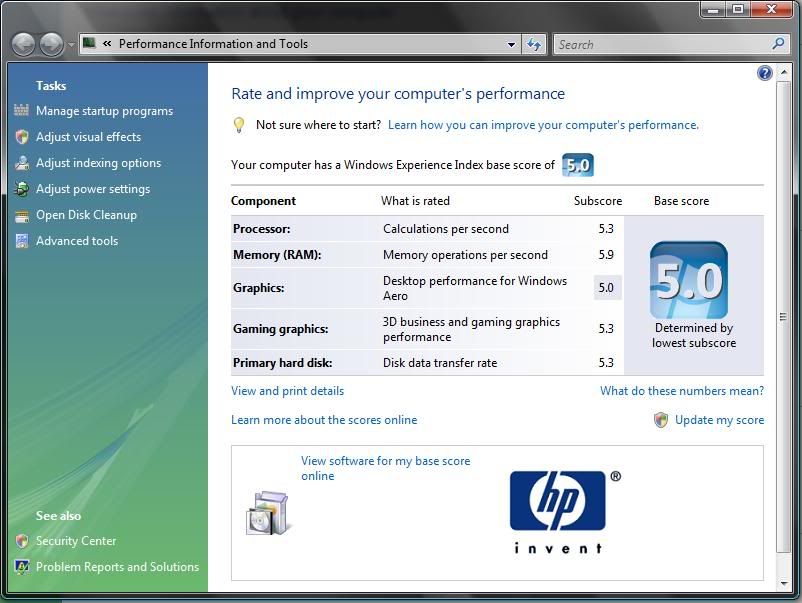Open Adjust indexing options

tap(98, 163)
